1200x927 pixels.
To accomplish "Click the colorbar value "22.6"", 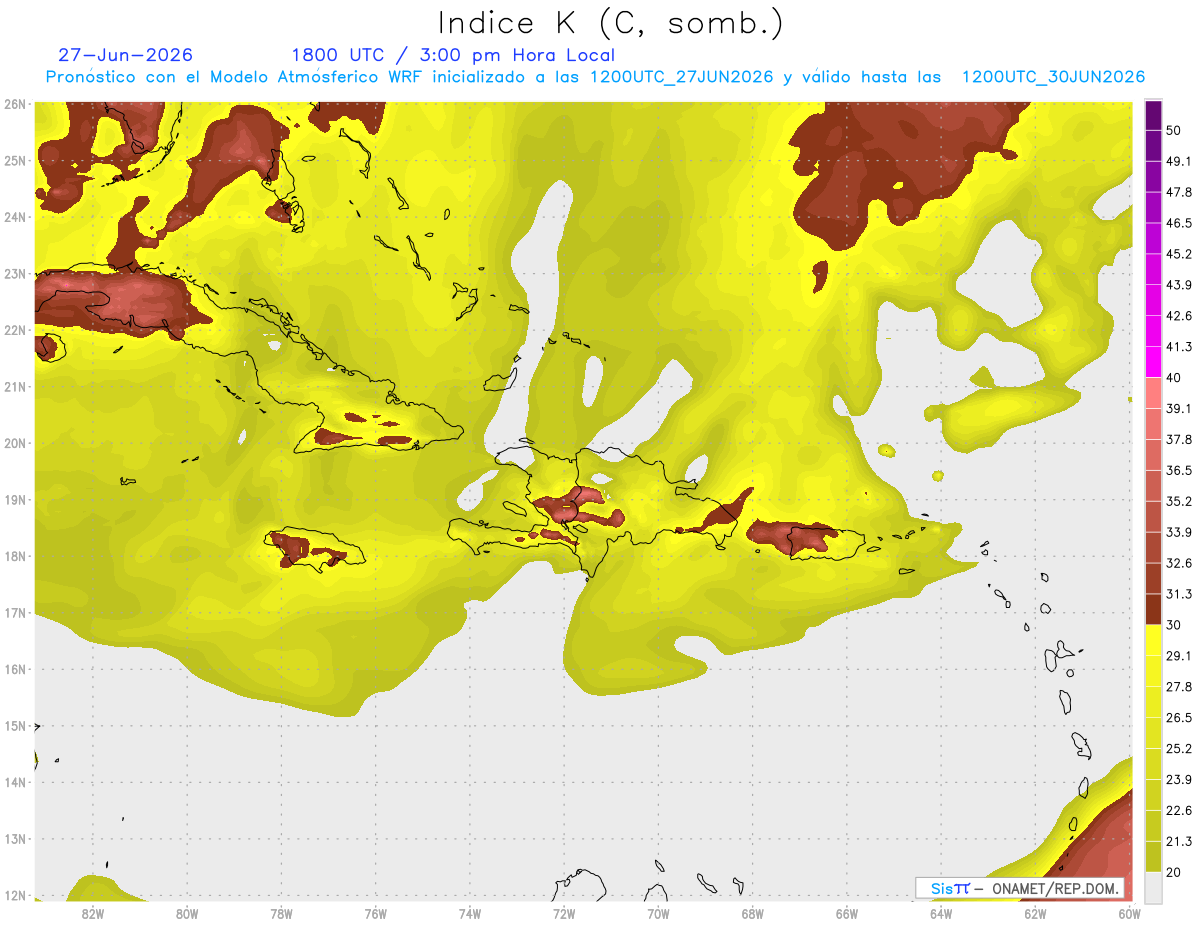I will pyautogui.click(x=1178, y=810).
